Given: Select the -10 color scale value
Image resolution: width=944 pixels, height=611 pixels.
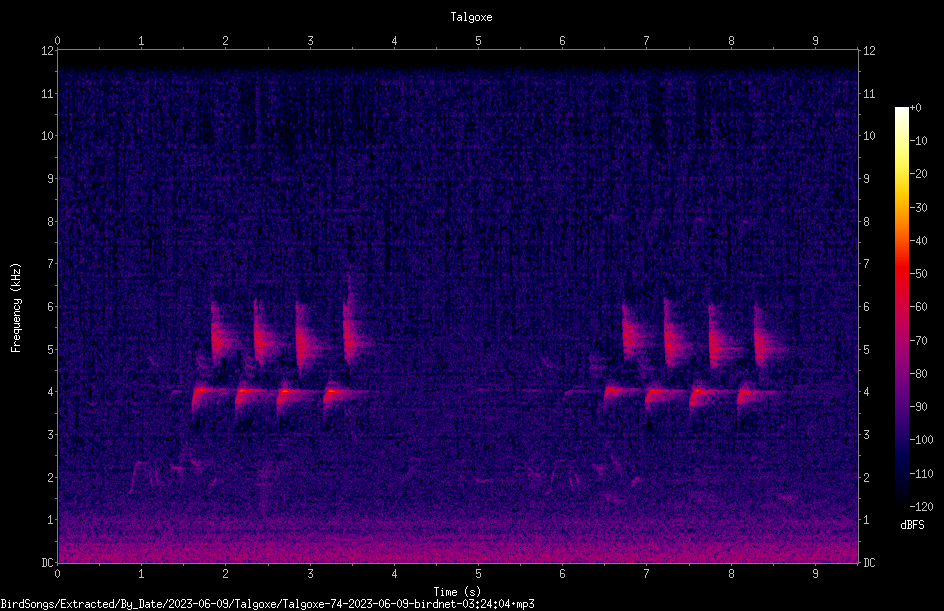Looking at the screenshot, I should [919, 141].
